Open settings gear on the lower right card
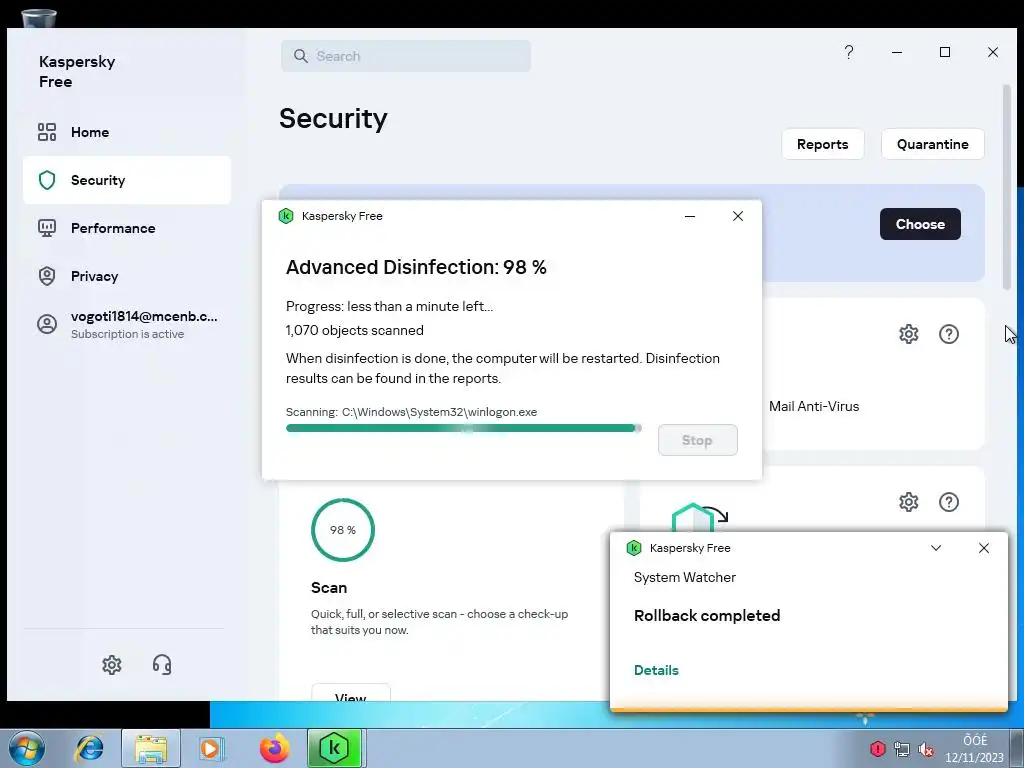 coord(908,502)
